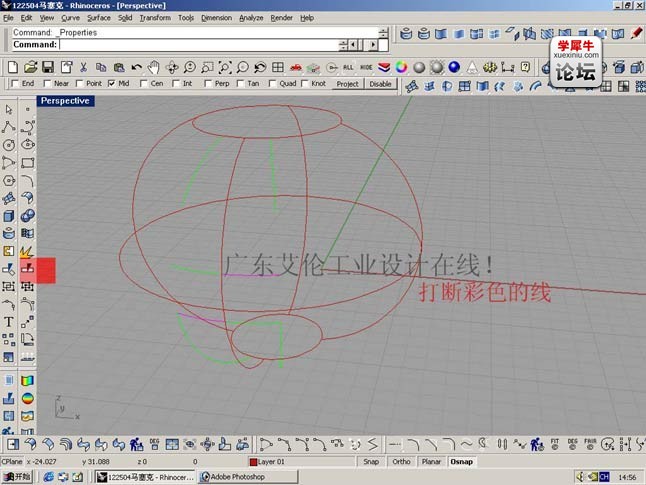Viewport: 646px width, 485px height.
Task: Undo the last action with undo arrow
Action: [136, 67]
